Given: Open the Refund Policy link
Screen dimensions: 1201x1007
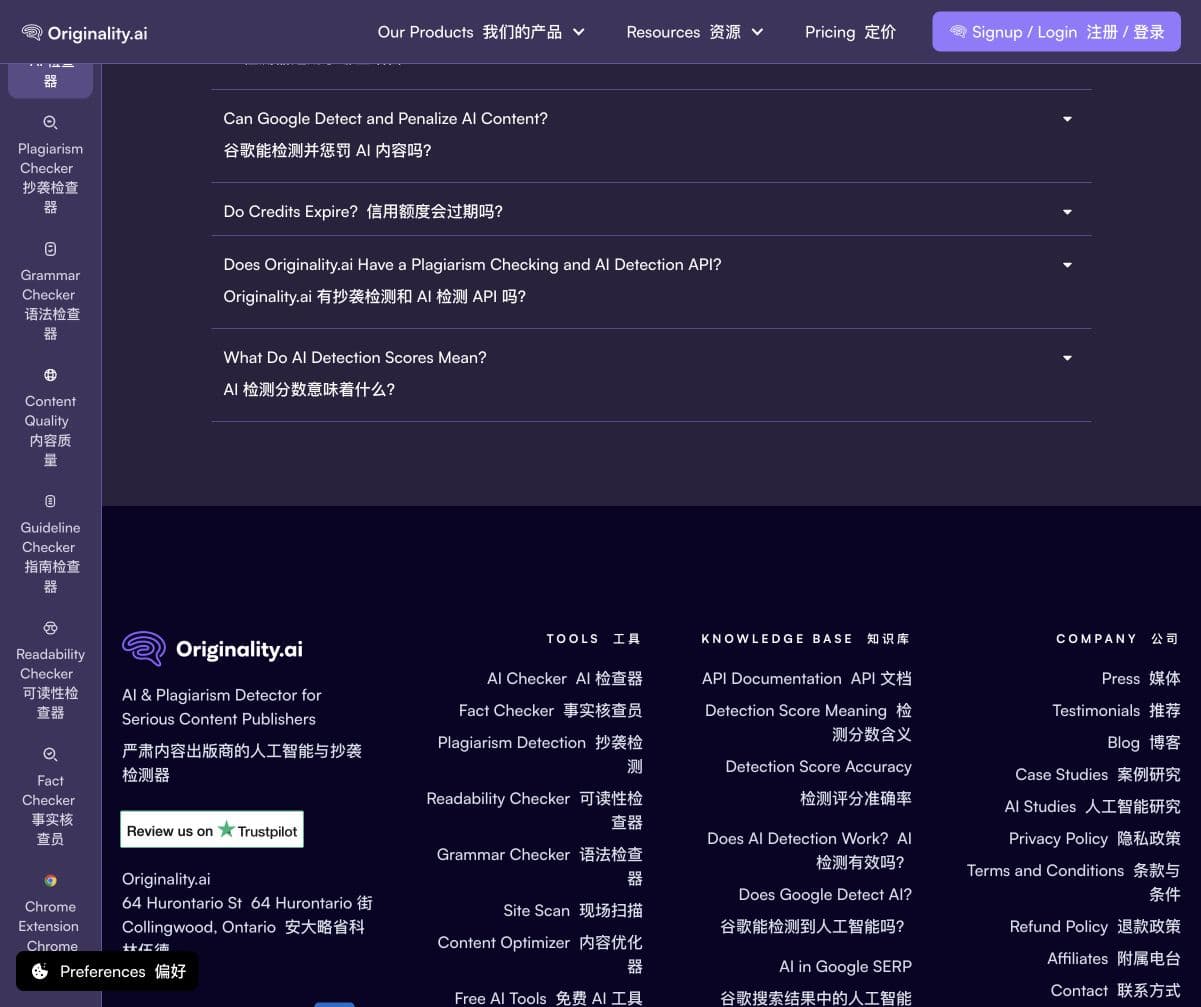Looking at the screenshot, I should 1095,926.
